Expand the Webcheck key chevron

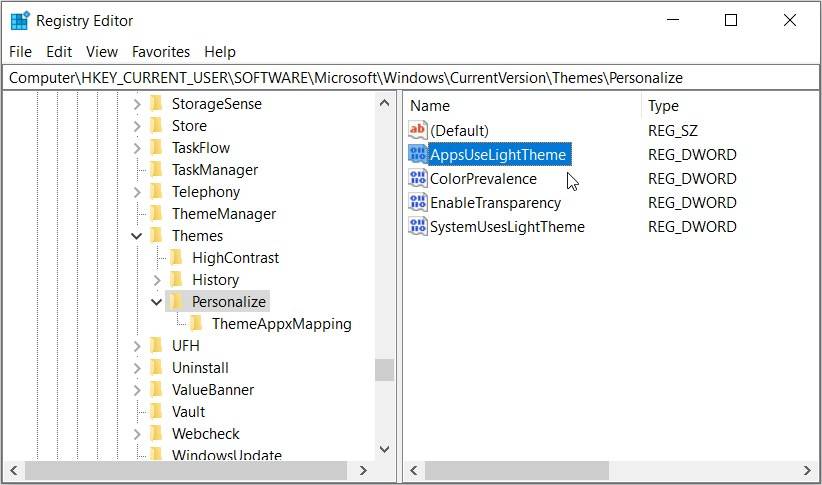(137, 434)
